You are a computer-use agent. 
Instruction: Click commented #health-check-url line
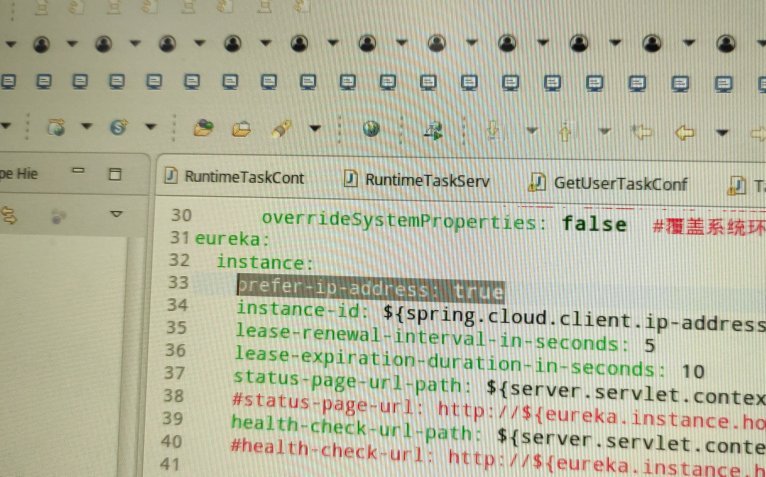click(498, 455)
